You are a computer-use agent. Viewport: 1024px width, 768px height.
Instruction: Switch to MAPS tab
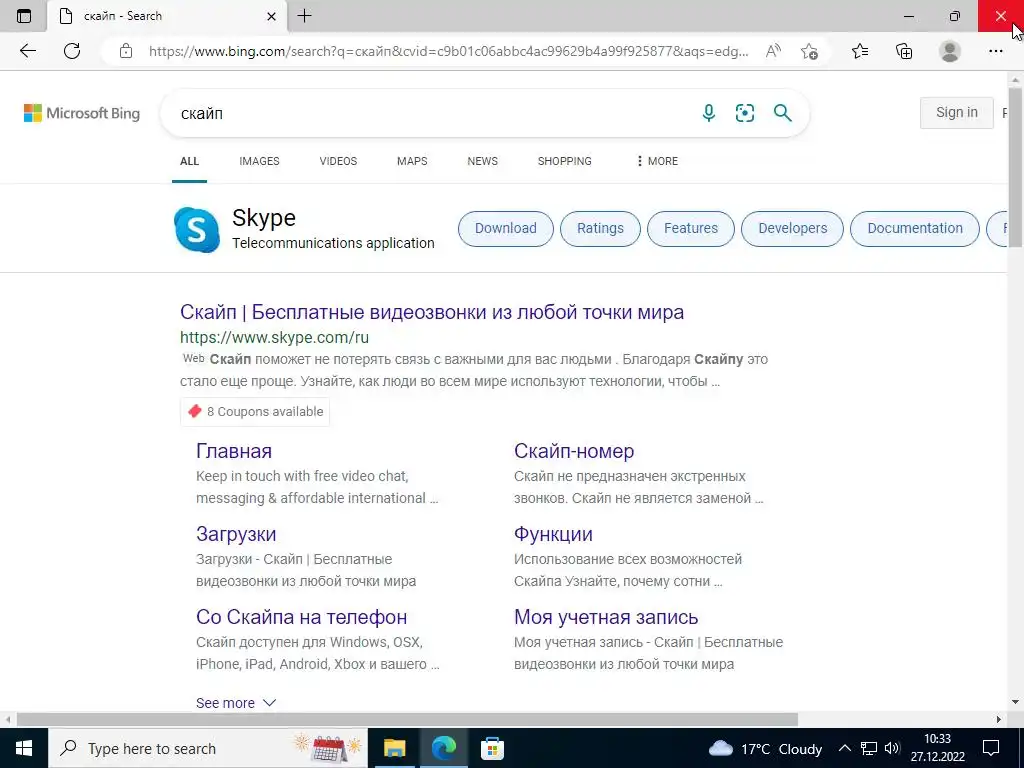click(412, 161)
